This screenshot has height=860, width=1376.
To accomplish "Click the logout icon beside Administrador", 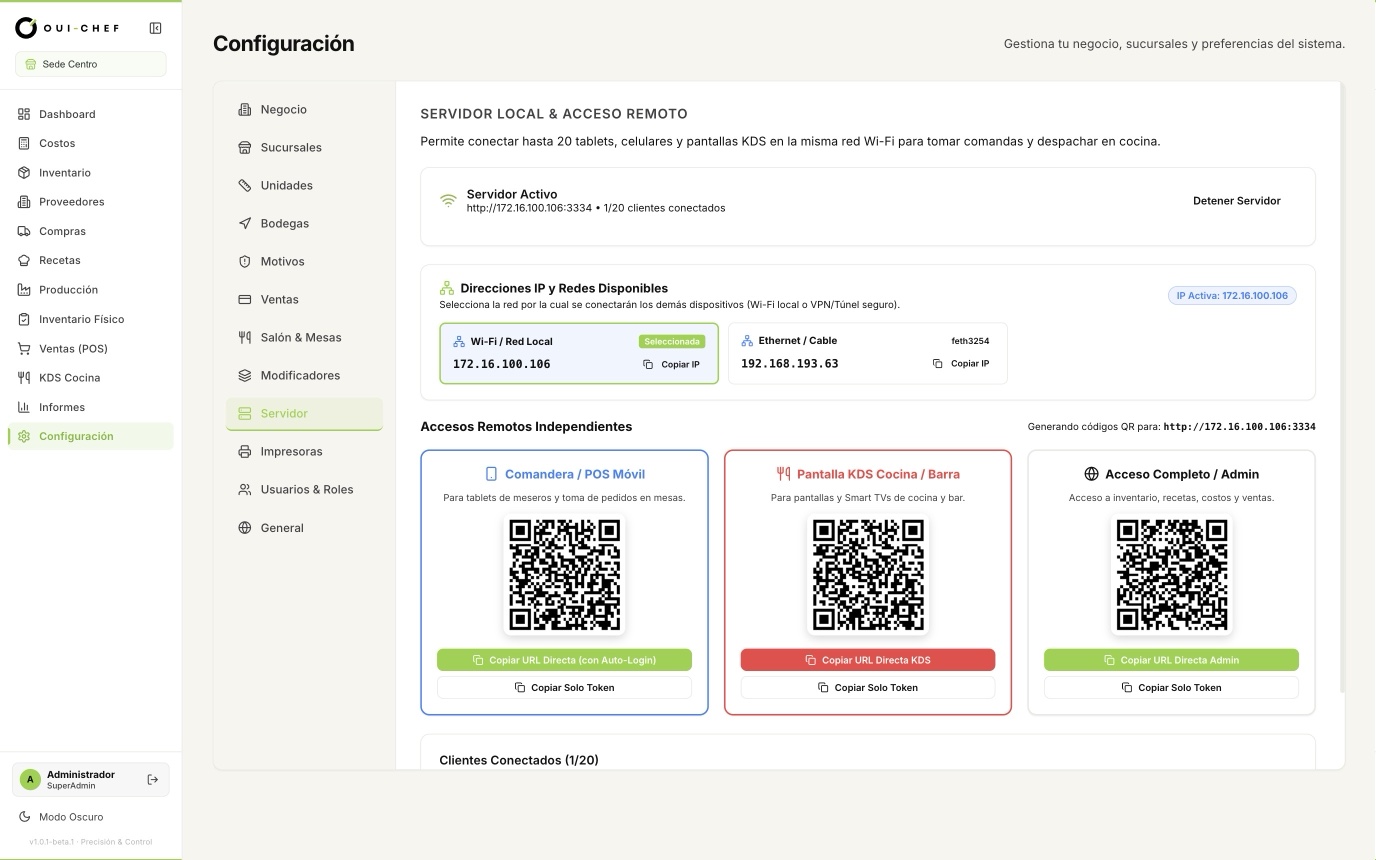I will [x=153, y=780].
